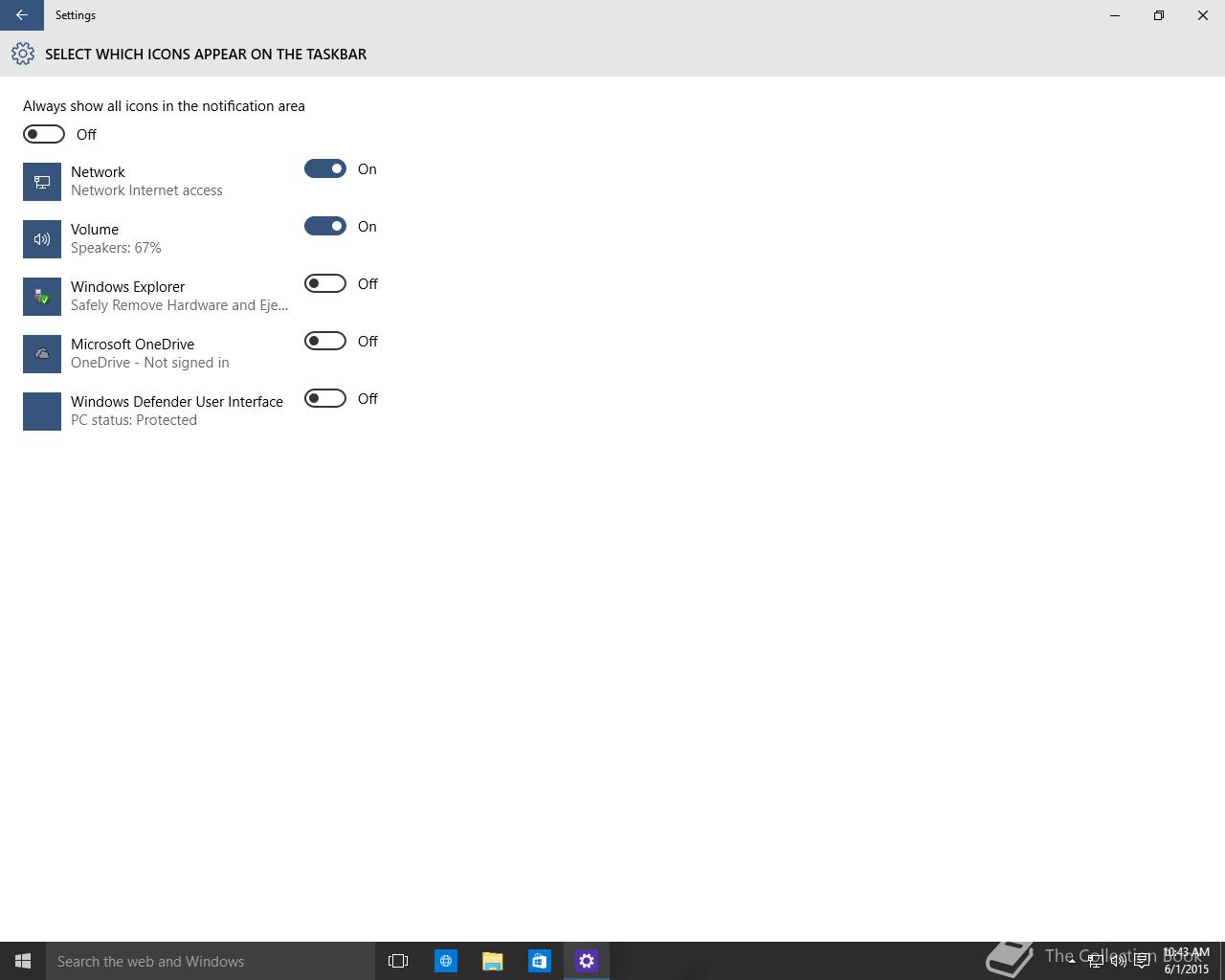
Task: Click the 'Microsoft OneDrive' label
Action: pyautogui.click(x=132, y=345)
